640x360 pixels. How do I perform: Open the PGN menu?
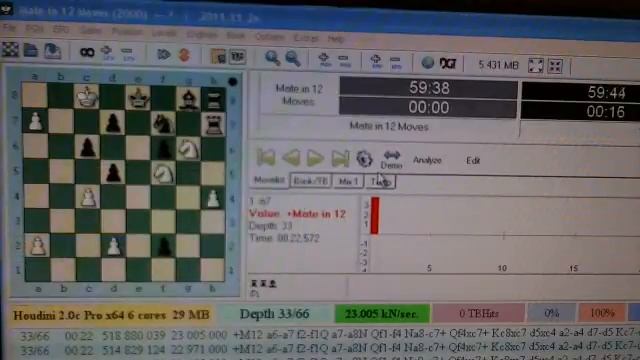click(x=34, y=29)
